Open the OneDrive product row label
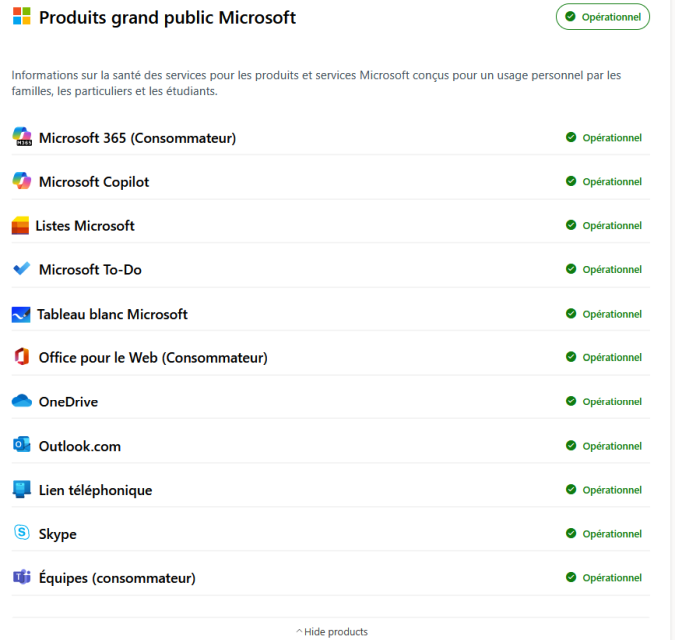Screen dimensions: 675x640 [x=68, y=402]
